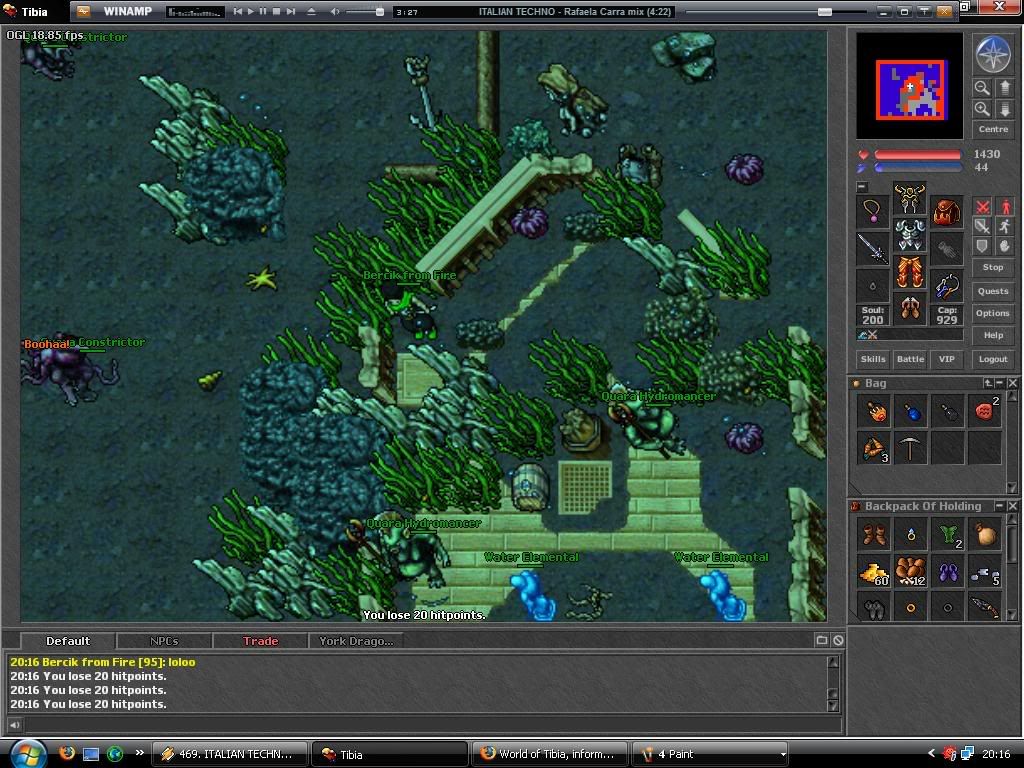Select the horned helmet slot
The width and height of the screenshot is (1024, 768).
pyautogui.click(x=910, y=198)
